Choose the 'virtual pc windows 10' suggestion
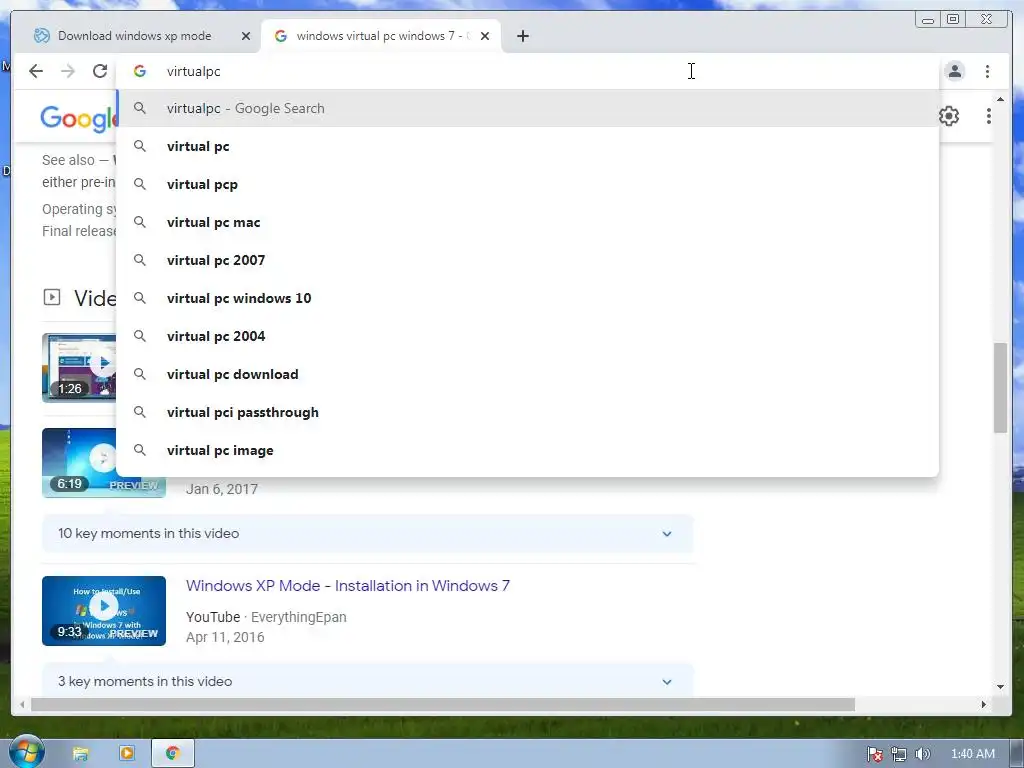This screenshot has height=768, width=1024. point(528,298)
